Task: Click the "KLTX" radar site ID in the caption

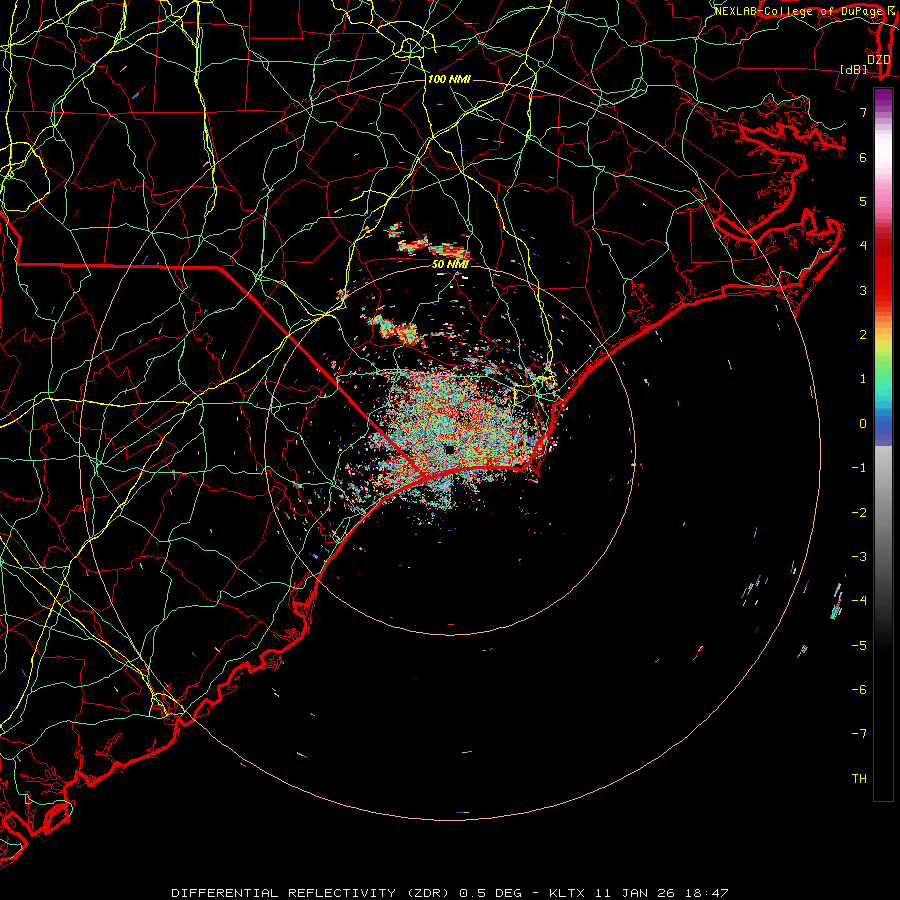Action: point(567,893)
